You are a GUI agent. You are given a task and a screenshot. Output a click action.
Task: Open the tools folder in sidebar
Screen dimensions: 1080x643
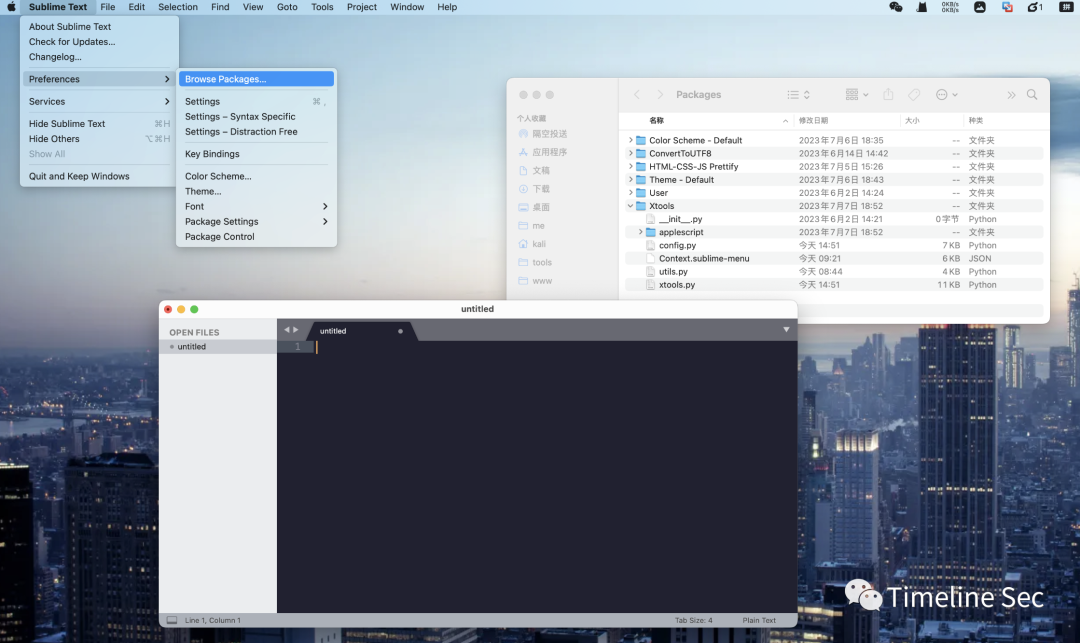click(534, 262)
